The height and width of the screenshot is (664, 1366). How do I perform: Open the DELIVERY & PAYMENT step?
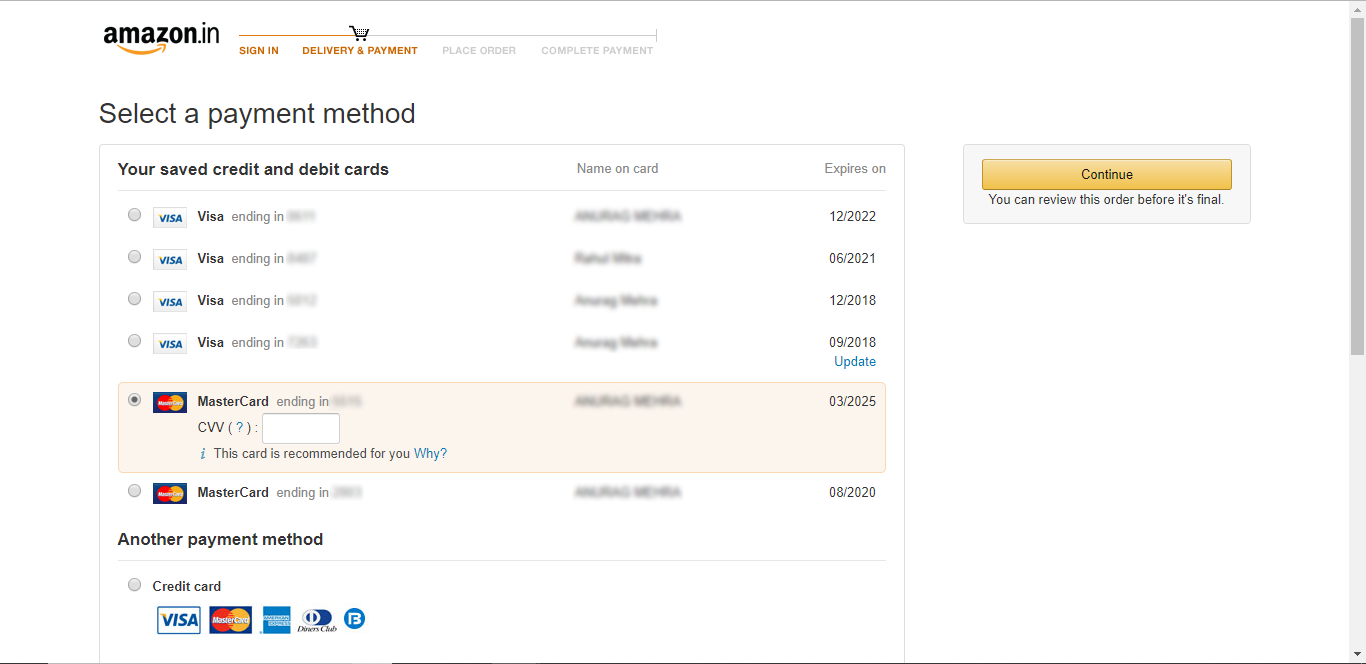[360, 51]
